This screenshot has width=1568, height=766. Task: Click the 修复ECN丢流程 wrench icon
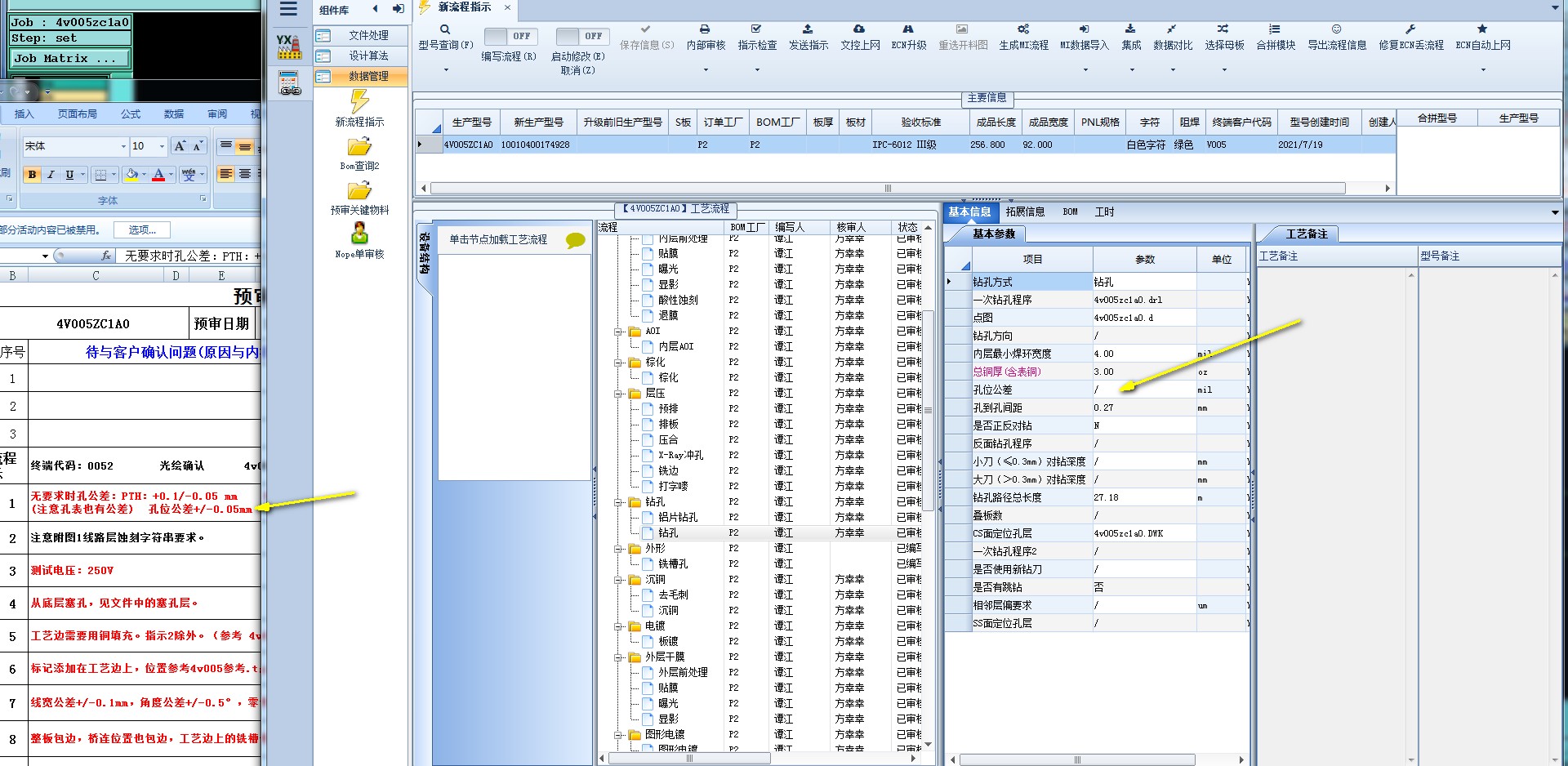point(1410,29)
